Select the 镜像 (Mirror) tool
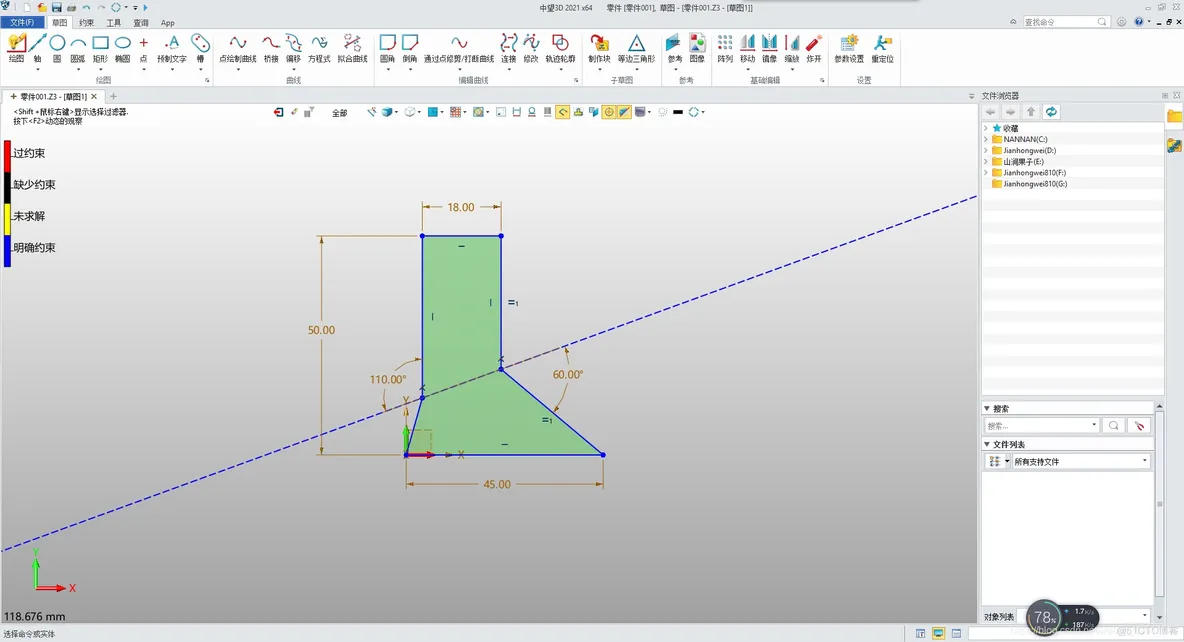This screenshot has height=642, width=1184. click(769, 48)
